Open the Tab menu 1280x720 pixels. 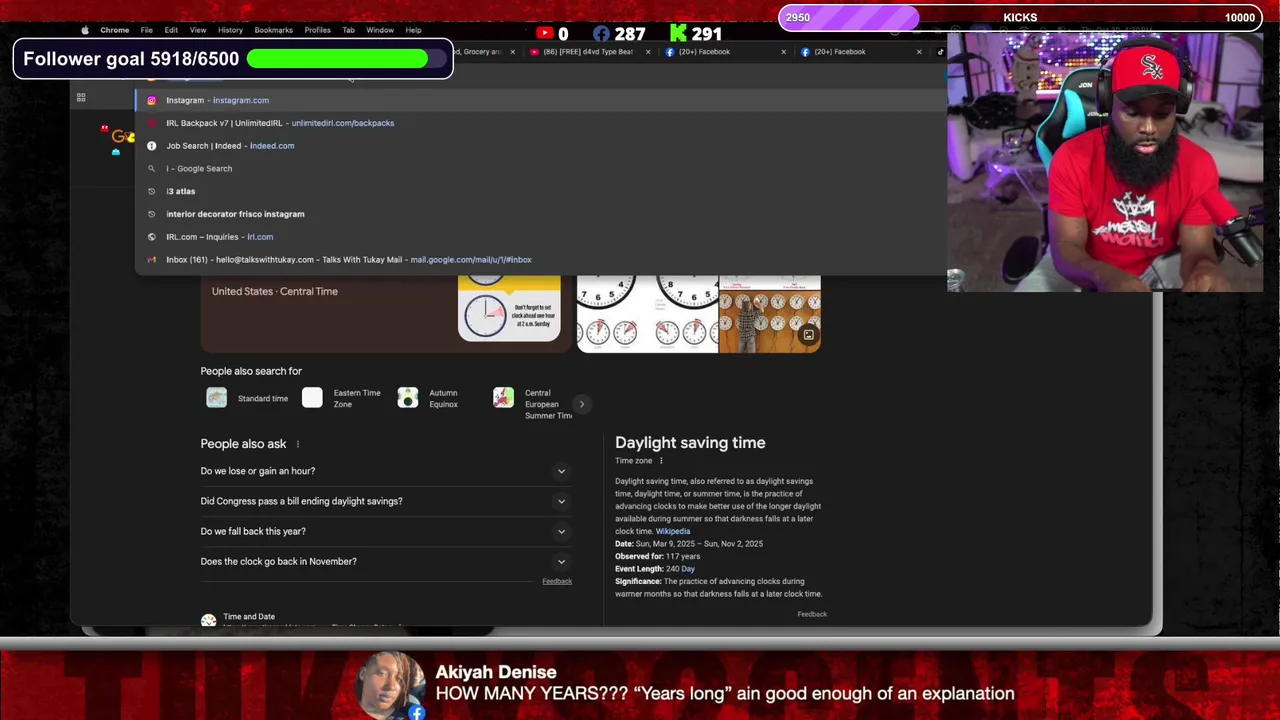pyautogui.click(x=348, y=30)
